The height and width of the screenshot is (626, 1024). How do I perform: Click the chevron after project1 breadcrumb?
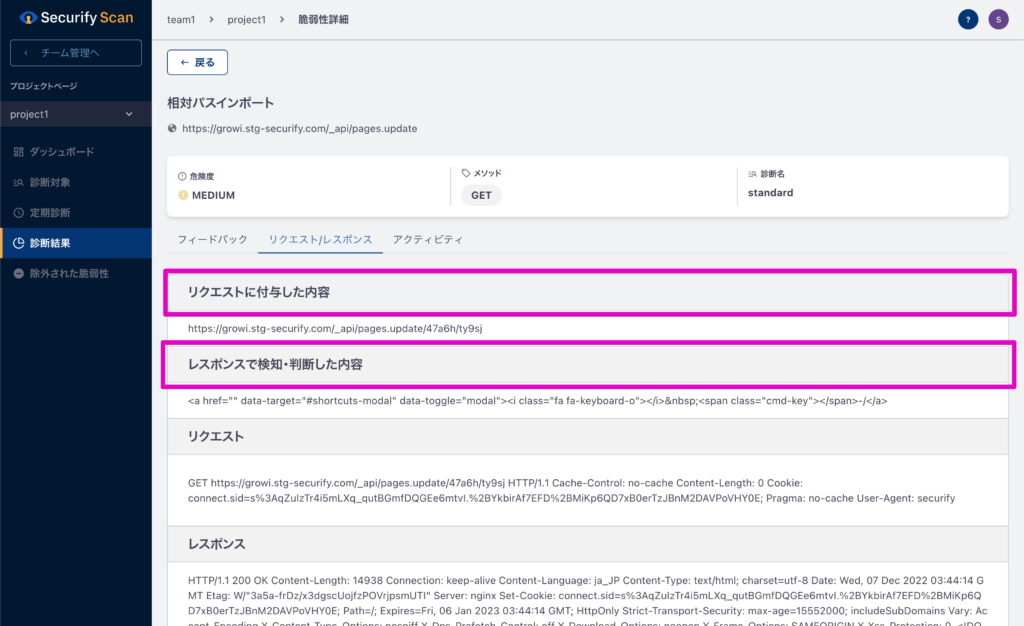(281, 20)
